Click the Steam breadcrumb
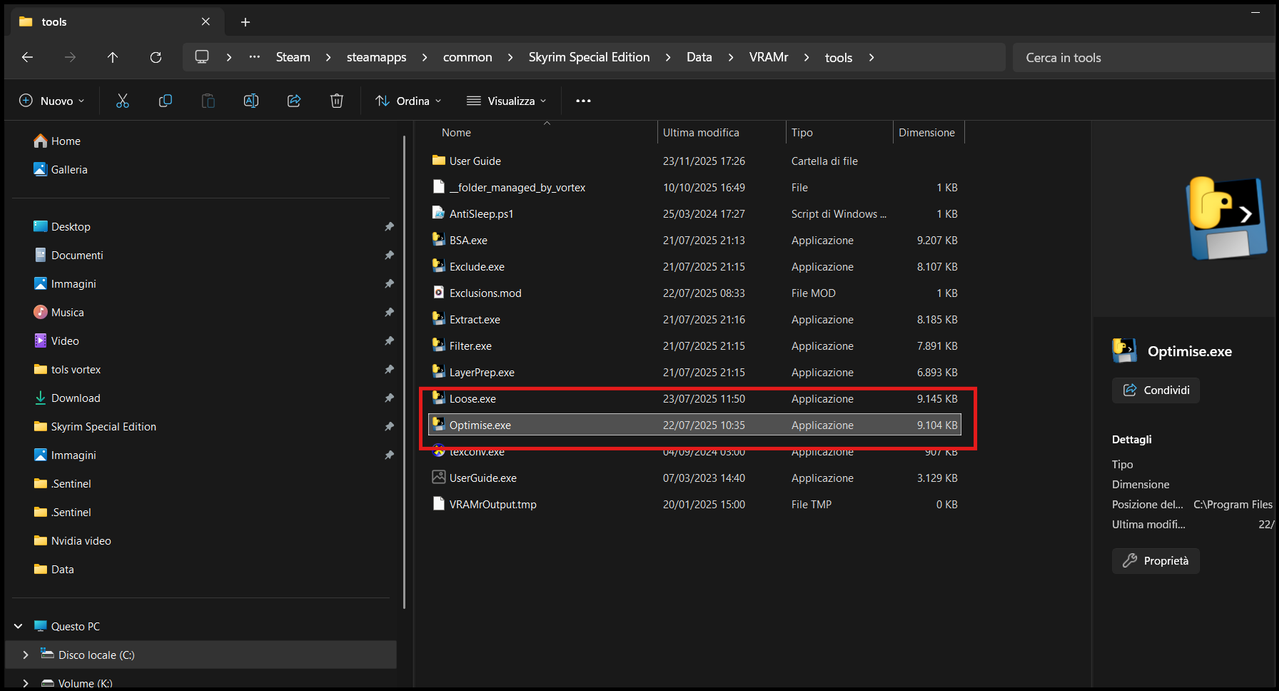The image size is (1279, 691). (293, 57)
